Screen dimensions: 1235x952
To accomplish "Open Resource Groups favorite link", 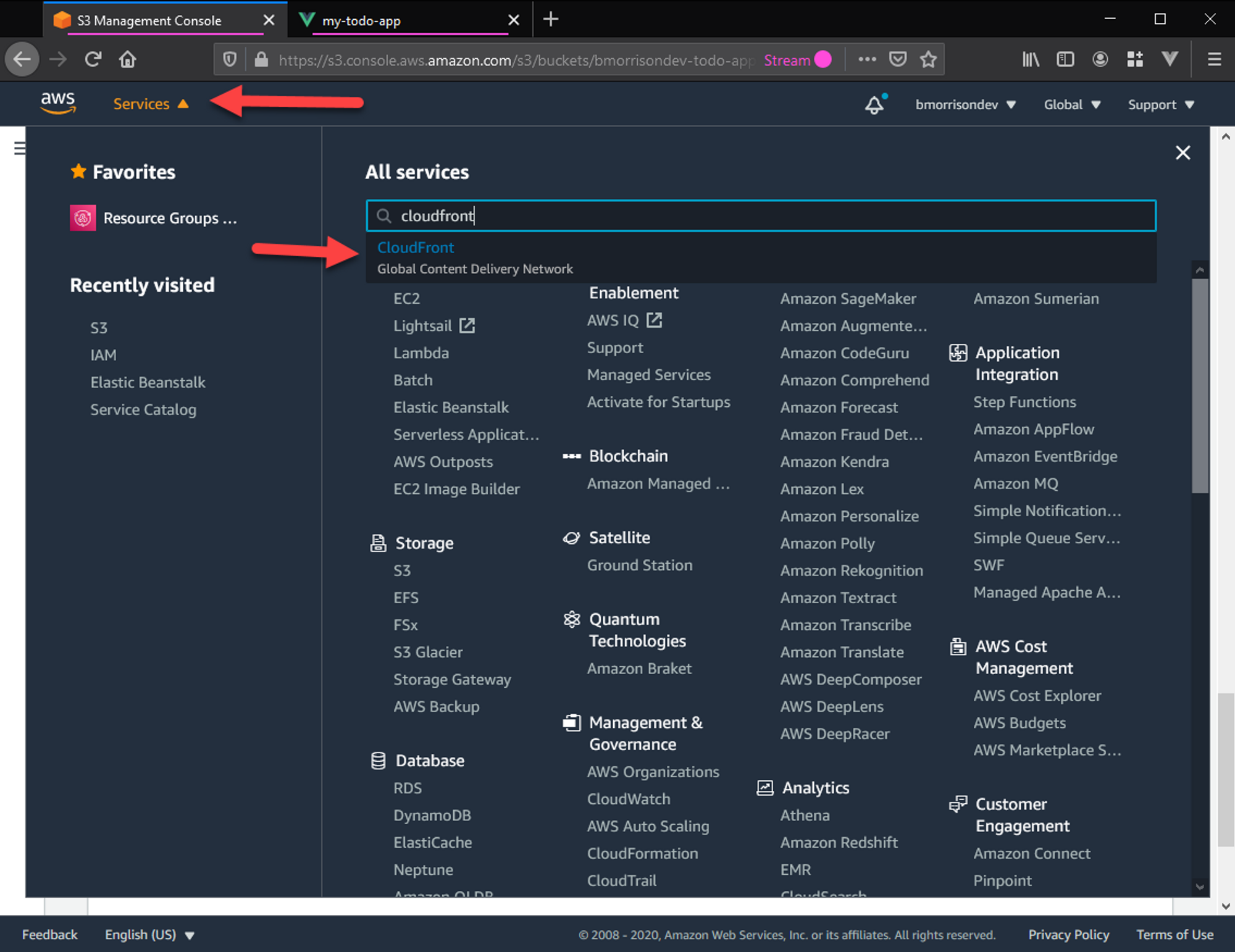I will pyautogui.click(x=170, y=218).
